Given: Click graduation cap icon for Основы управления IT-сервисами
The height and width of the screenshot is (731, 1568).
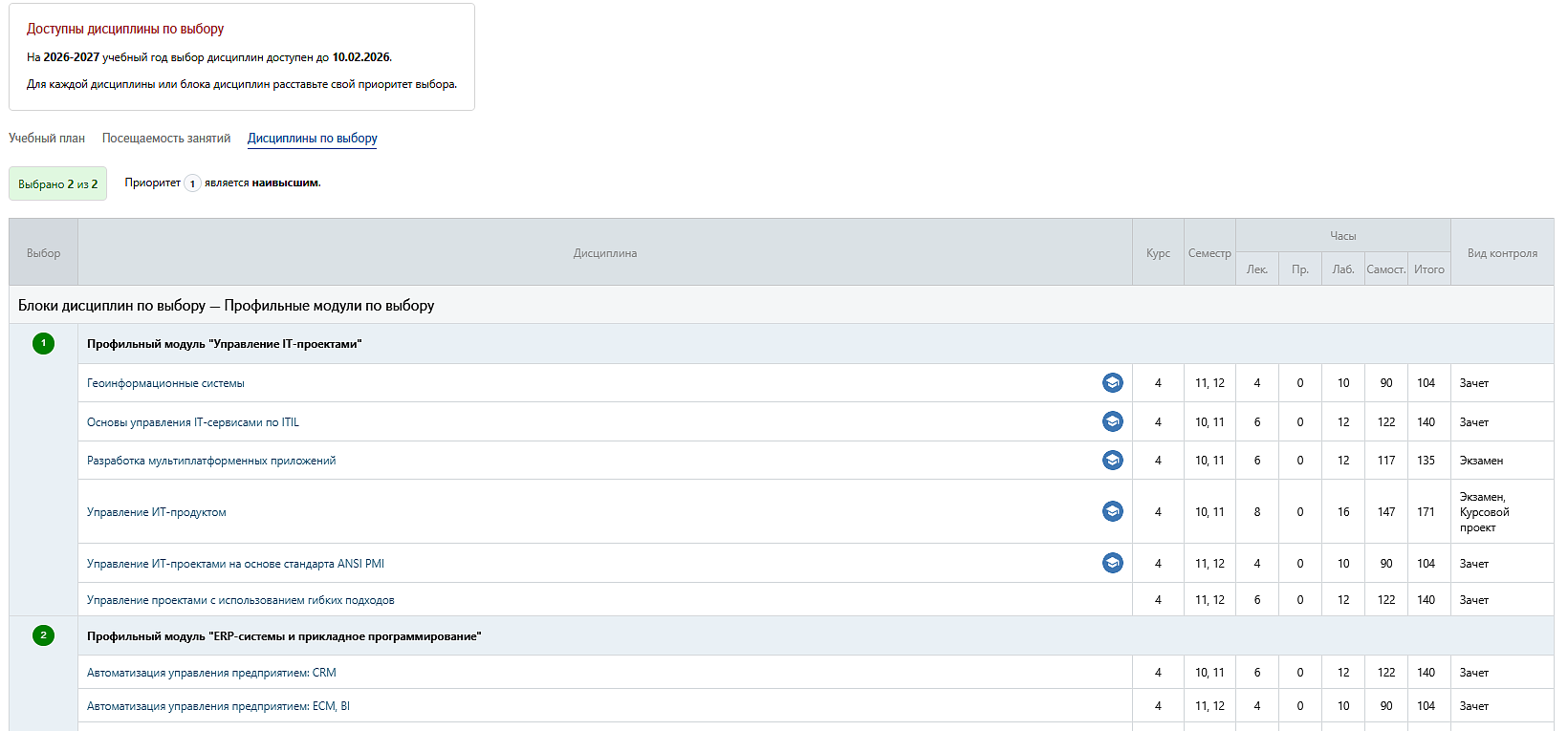Looking at the screenshot, I should (x=1112, y=421).
